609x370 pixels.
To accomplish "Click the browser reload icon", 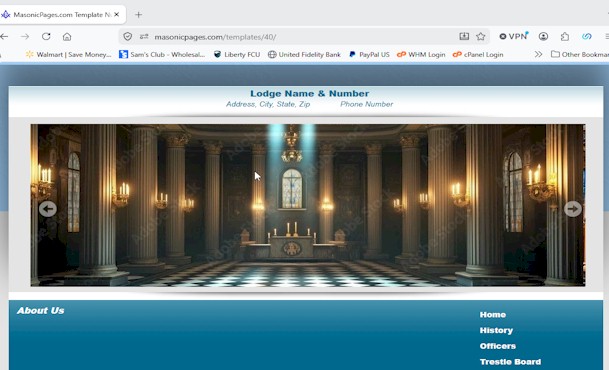I will click(46, 36).
